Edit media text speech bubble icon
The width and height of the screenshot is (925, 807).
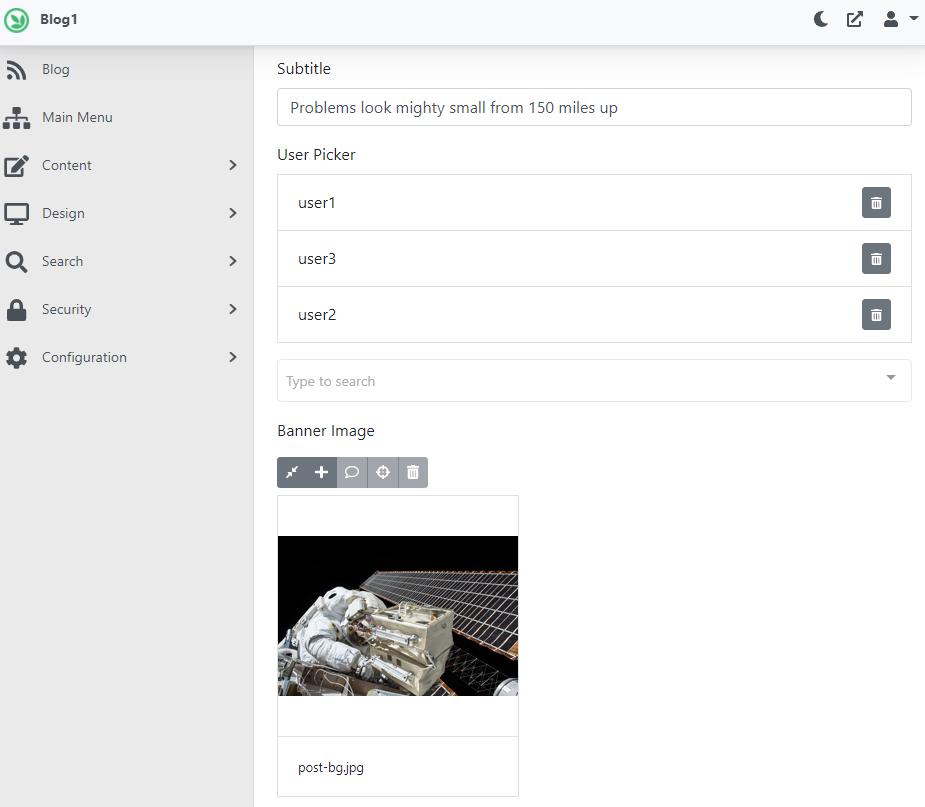click(352, 473)
